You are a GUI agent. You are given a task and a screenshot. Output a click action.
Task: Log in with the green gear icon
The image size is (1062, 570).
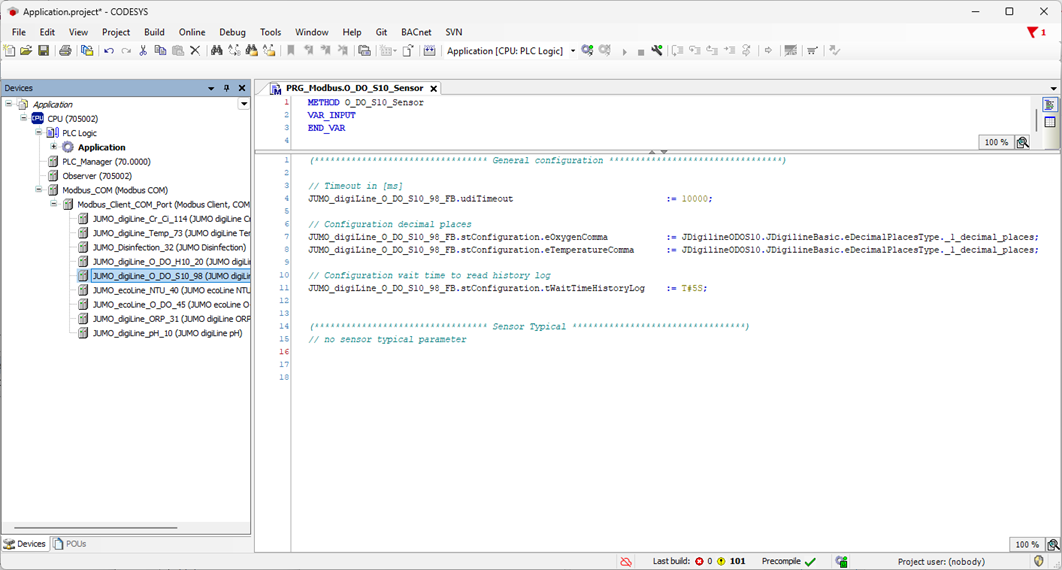click(x=587, y=51)
